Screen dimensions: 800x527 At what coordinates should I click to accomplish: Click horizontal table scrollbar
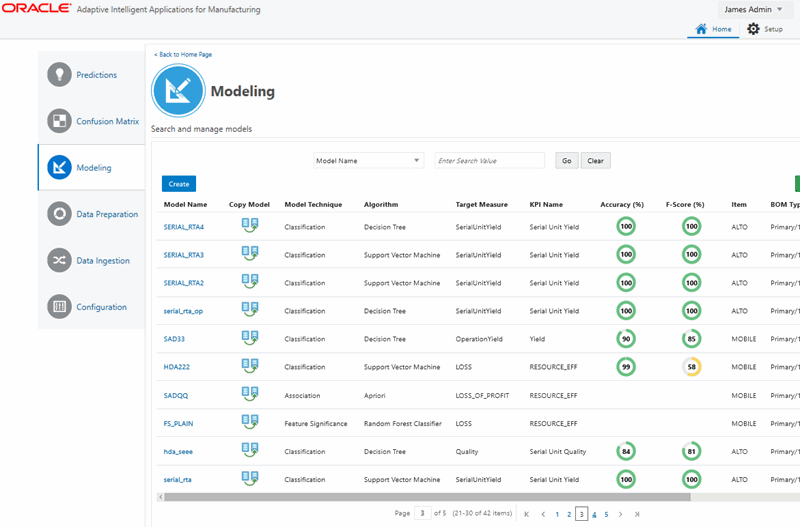coord(427,497)
